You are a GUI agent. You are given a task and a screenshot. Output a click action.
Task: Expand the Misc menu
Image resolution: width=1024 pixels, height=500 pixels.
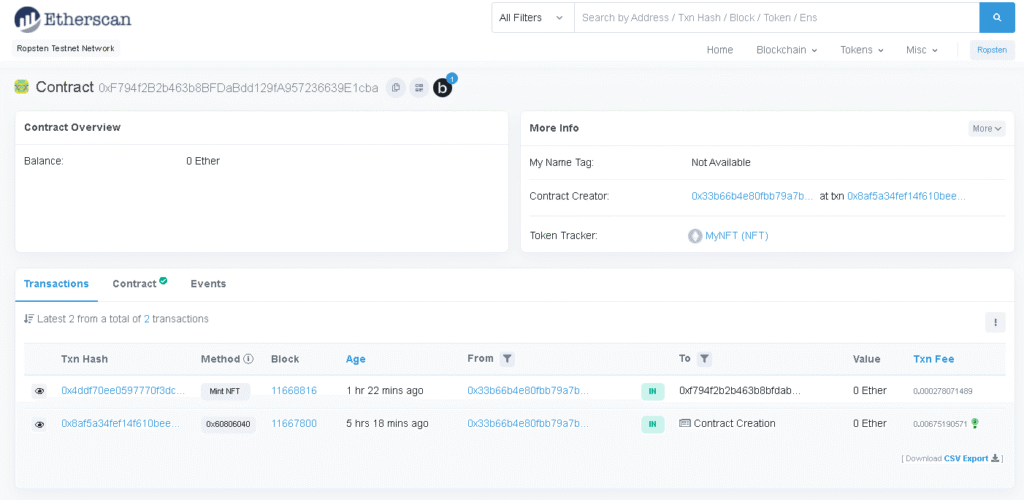click(x=921, y=50)
